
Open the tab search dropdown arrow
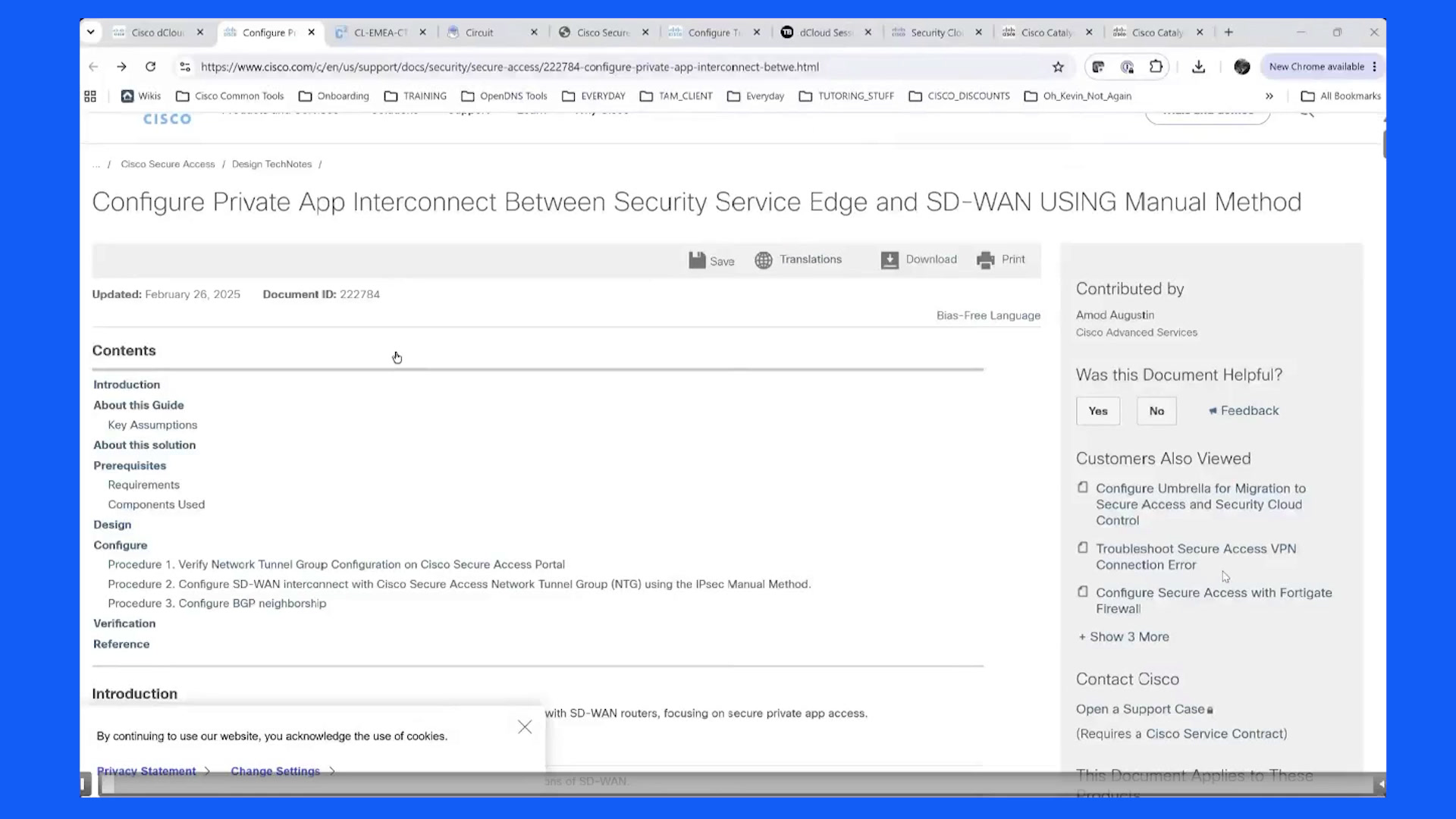click(x=91, y=32)
